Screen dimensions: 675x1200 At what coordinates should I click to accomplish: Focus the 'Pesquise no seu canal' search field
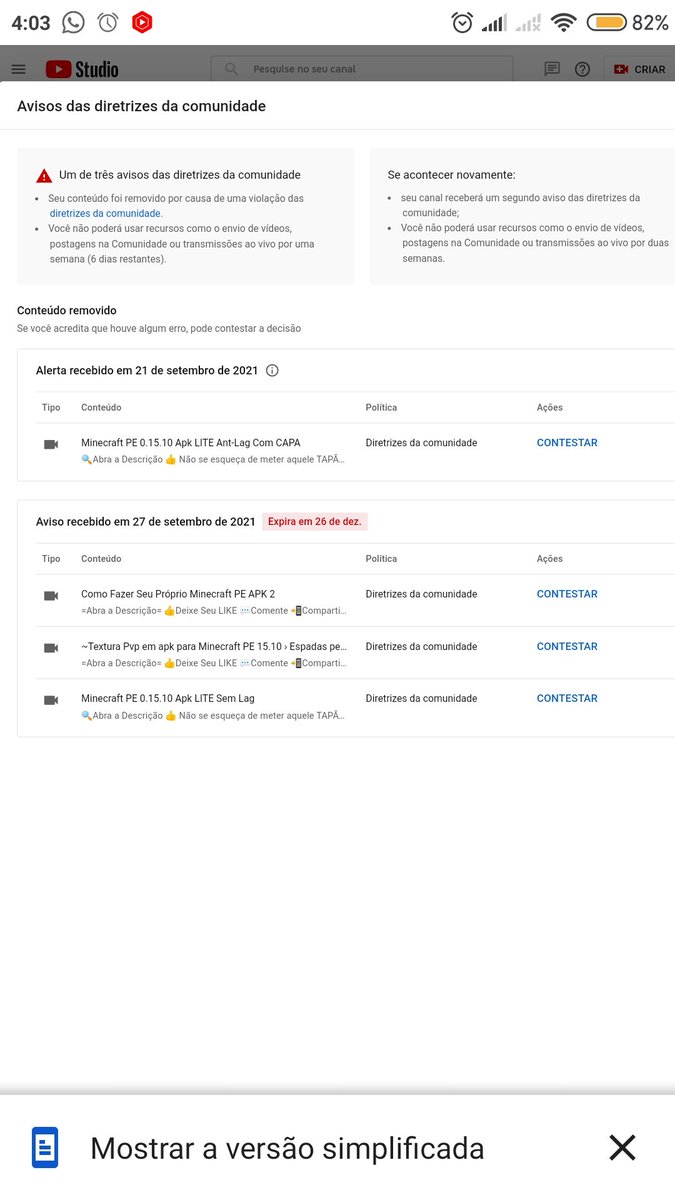pos(361,69)
